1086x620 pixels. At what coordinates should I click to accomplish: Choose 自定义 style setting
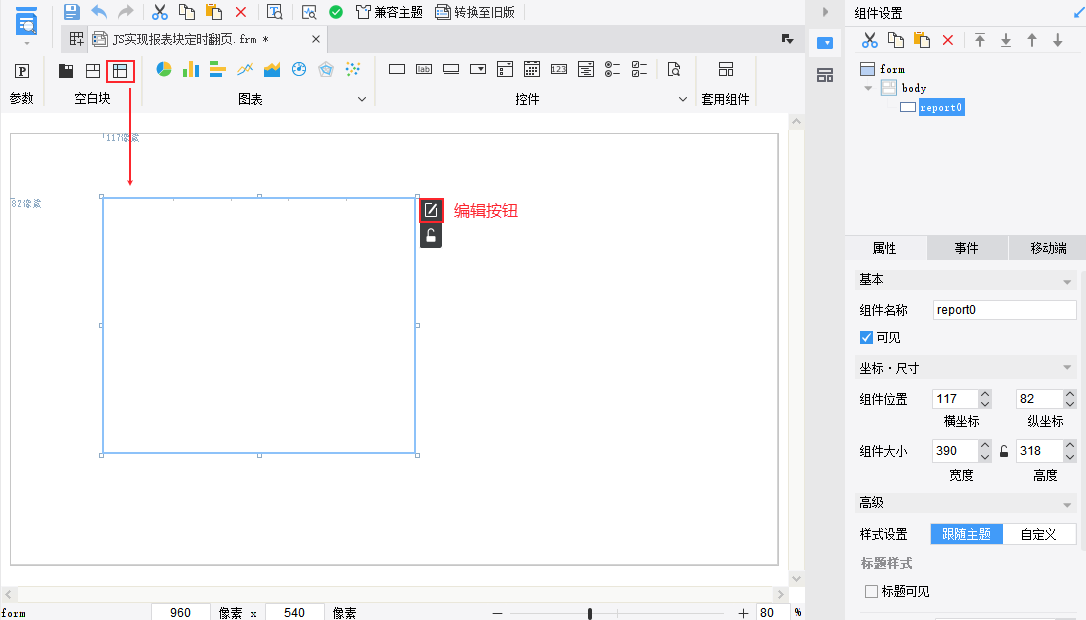click(x=1039, y=534)
